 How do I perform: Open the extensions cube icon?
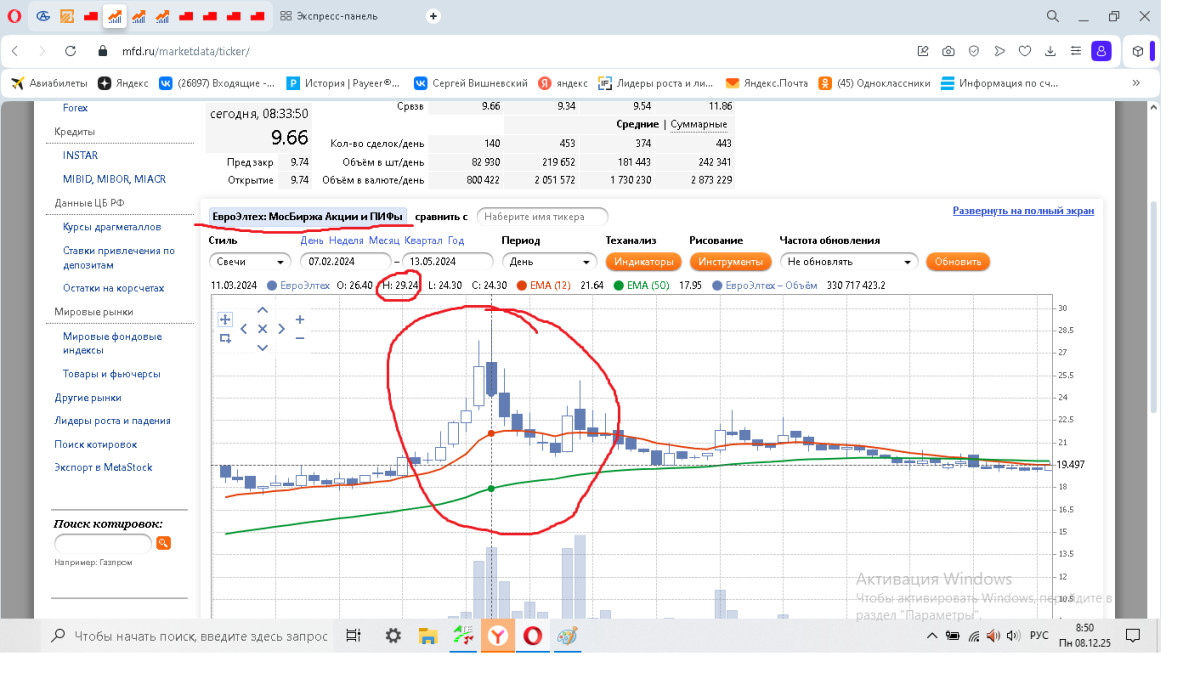[1138, 51]
